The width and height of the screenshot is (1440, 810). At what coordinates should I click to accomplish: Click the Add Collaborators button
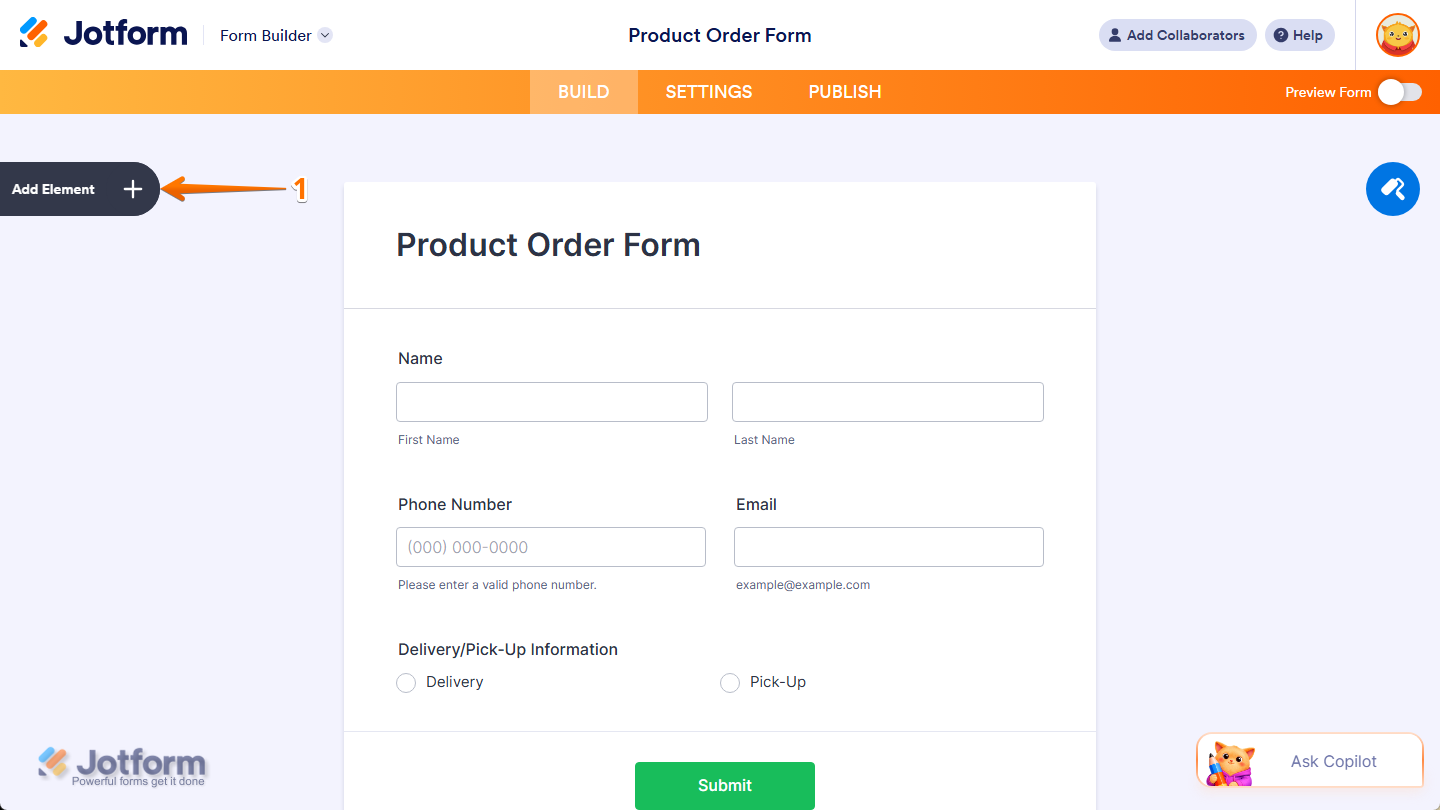coord(1177,35)
